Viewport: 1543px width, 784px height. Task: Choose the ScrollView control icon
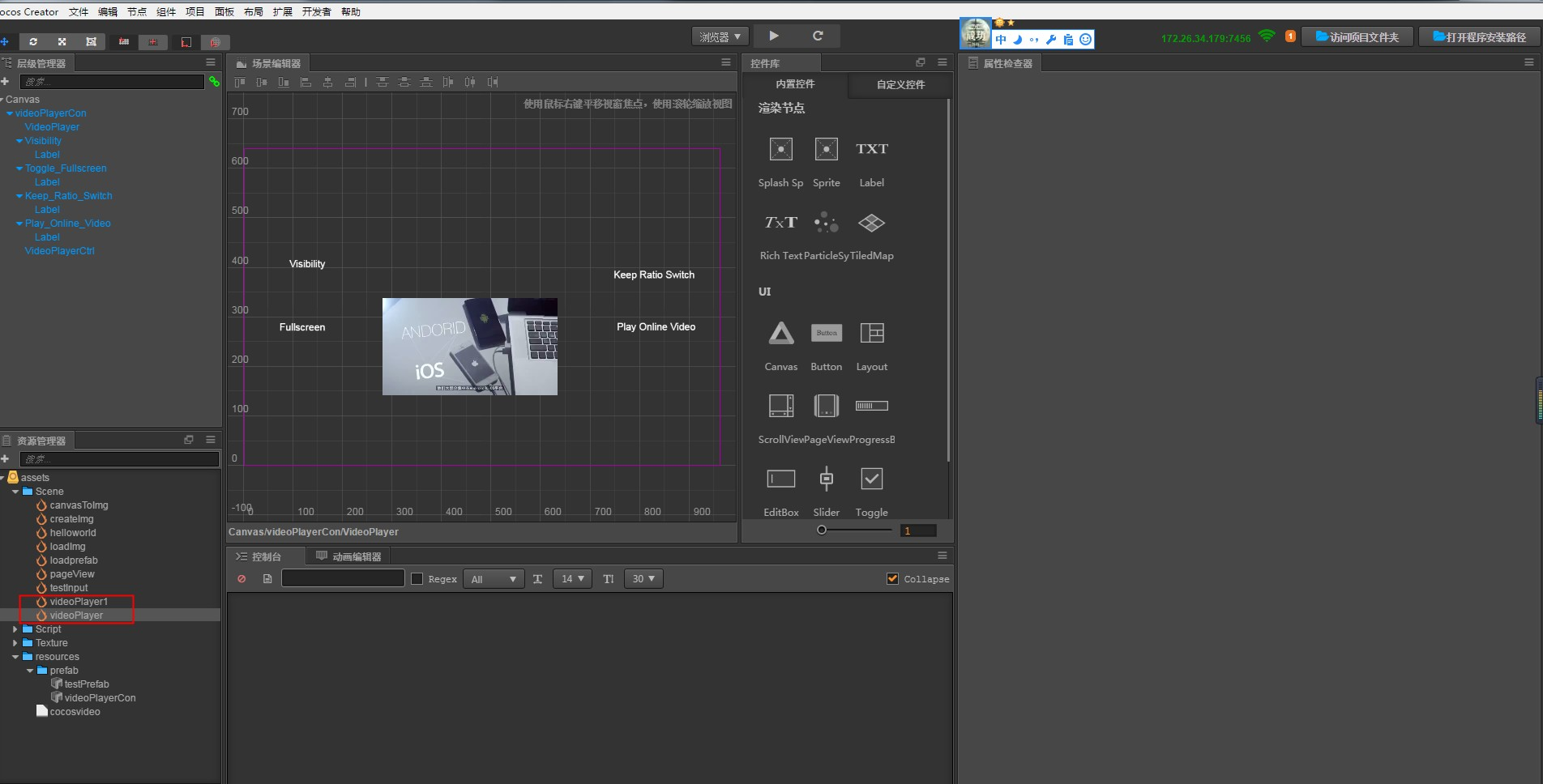tap(780, 406)
